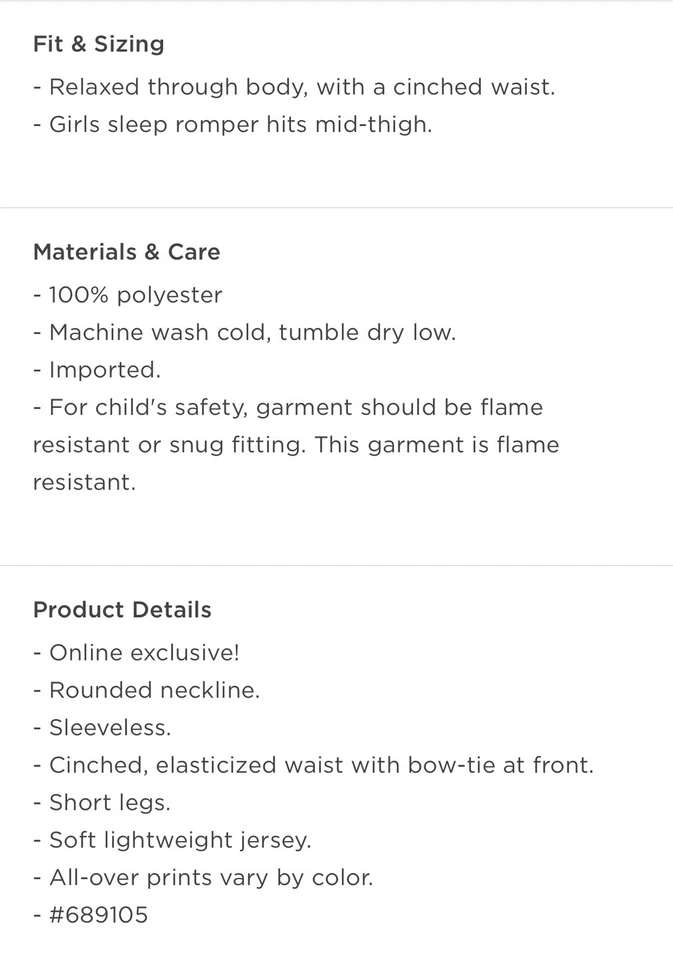Select the 'Relaxed through body' fit line
This screenshot has height=960, width=673.
[294, 87]
